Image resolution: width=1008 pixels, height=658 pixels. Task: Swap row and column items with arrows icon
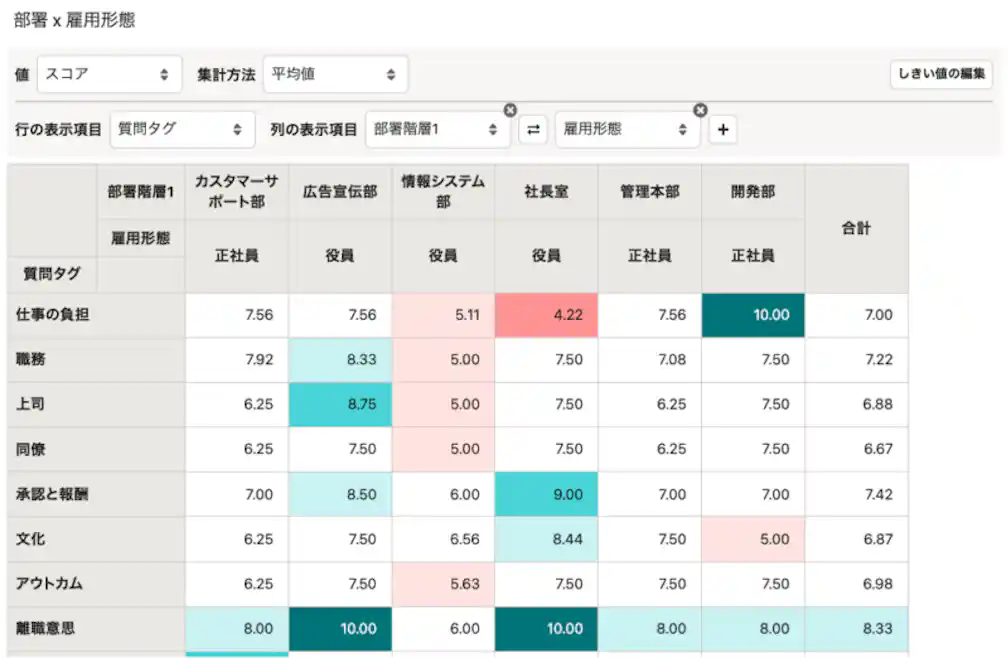coord(533,130)
